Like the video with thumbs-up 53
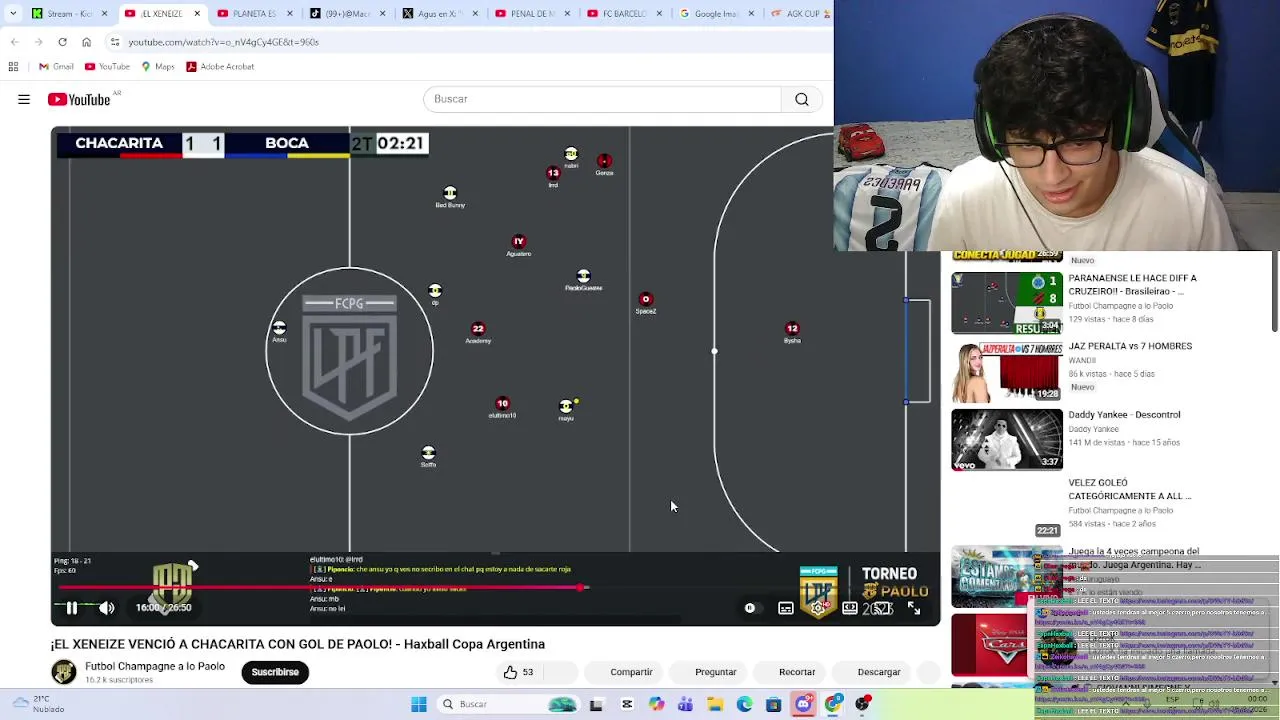The image size is (1280, 720). tap(519, 672)
